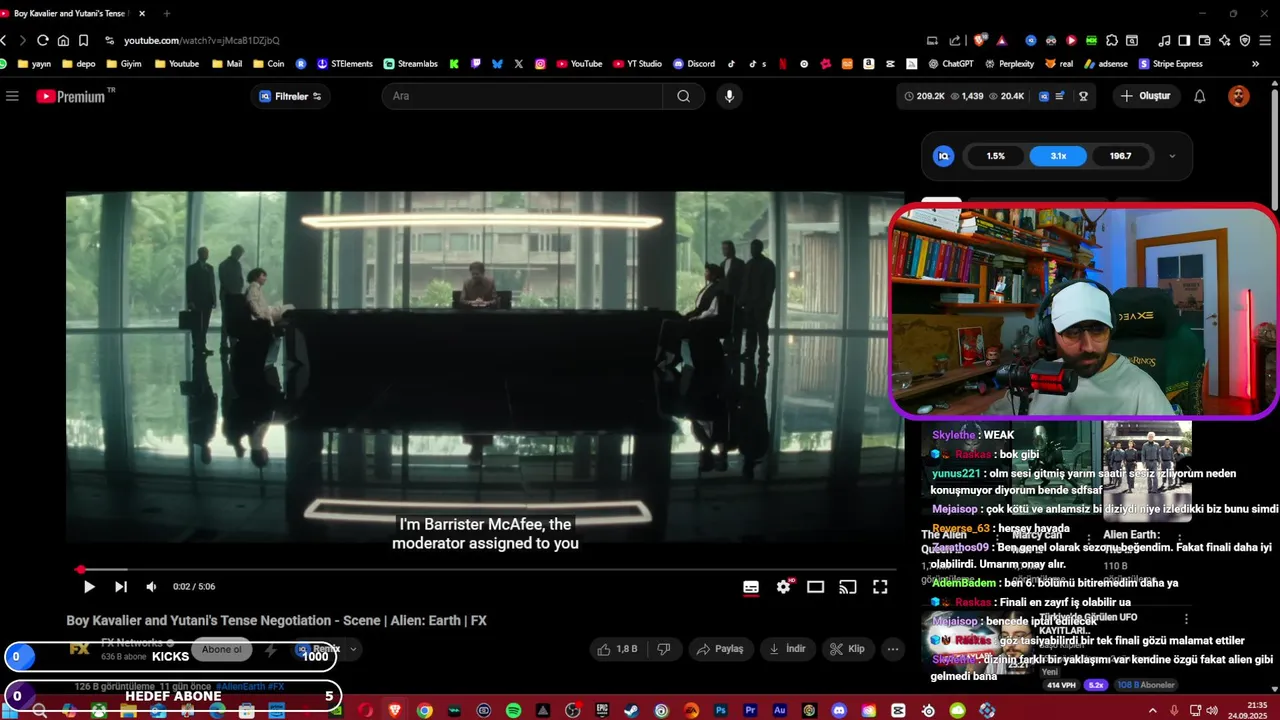This screenshot has width=1280, height=720.
Task: Like the video with thumbs up
Action: (617, 649)
